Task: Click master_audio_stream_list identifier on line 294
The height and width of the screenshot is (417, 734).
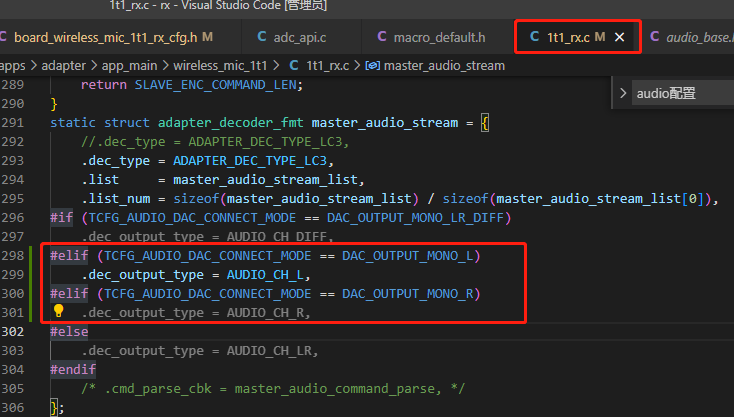Action: coord(265,180)
